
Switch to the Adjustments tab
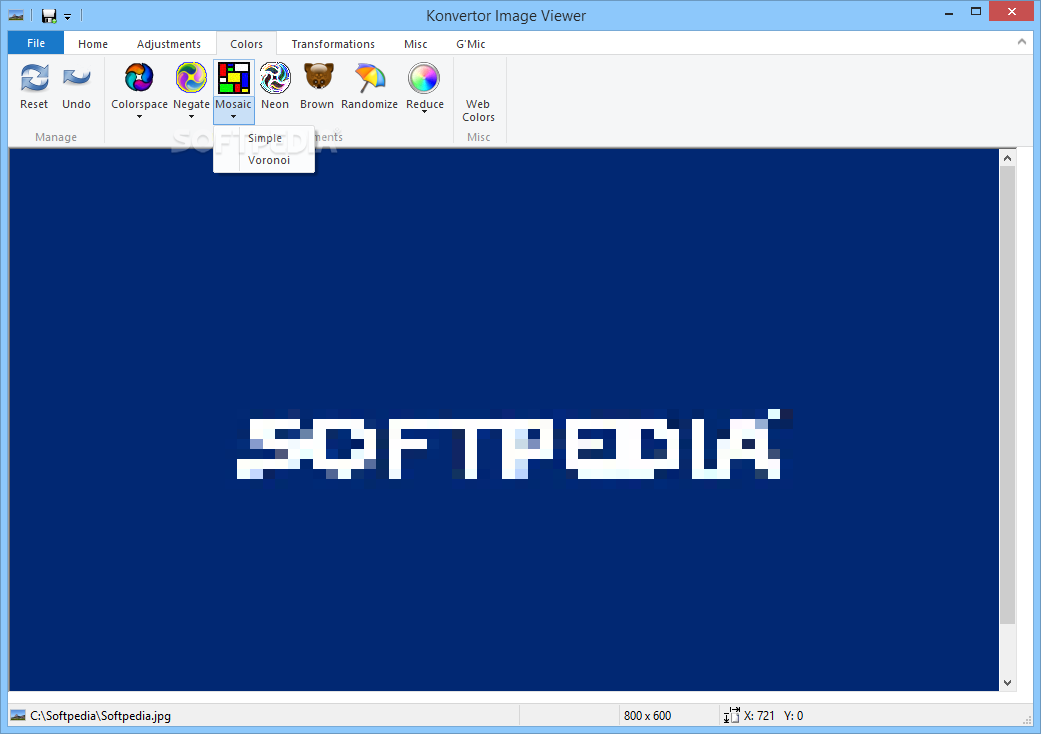coord(169,44)
